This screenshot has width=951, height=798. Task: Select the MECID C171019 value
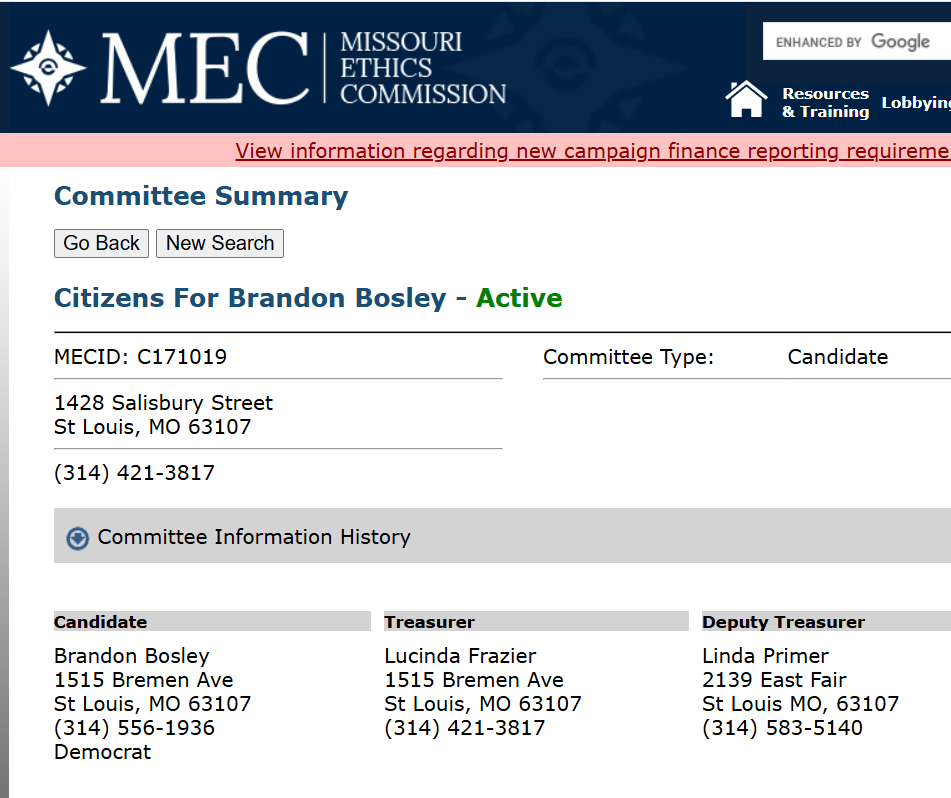[x=186, y=357]
